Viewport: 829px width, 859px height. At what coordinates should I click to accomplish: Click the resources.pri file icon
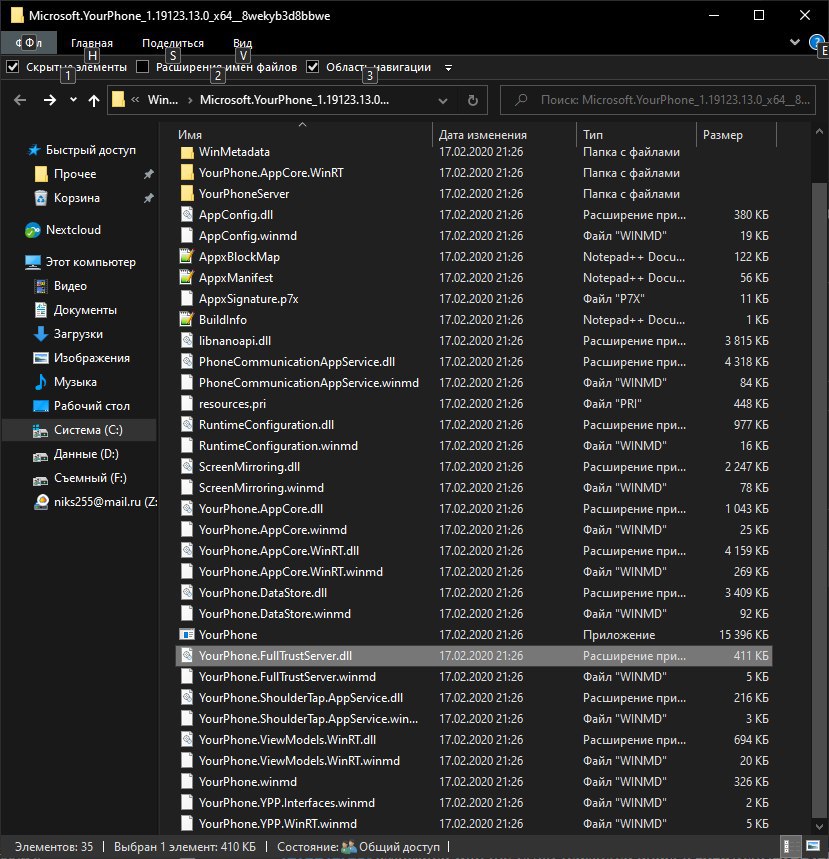187,404
